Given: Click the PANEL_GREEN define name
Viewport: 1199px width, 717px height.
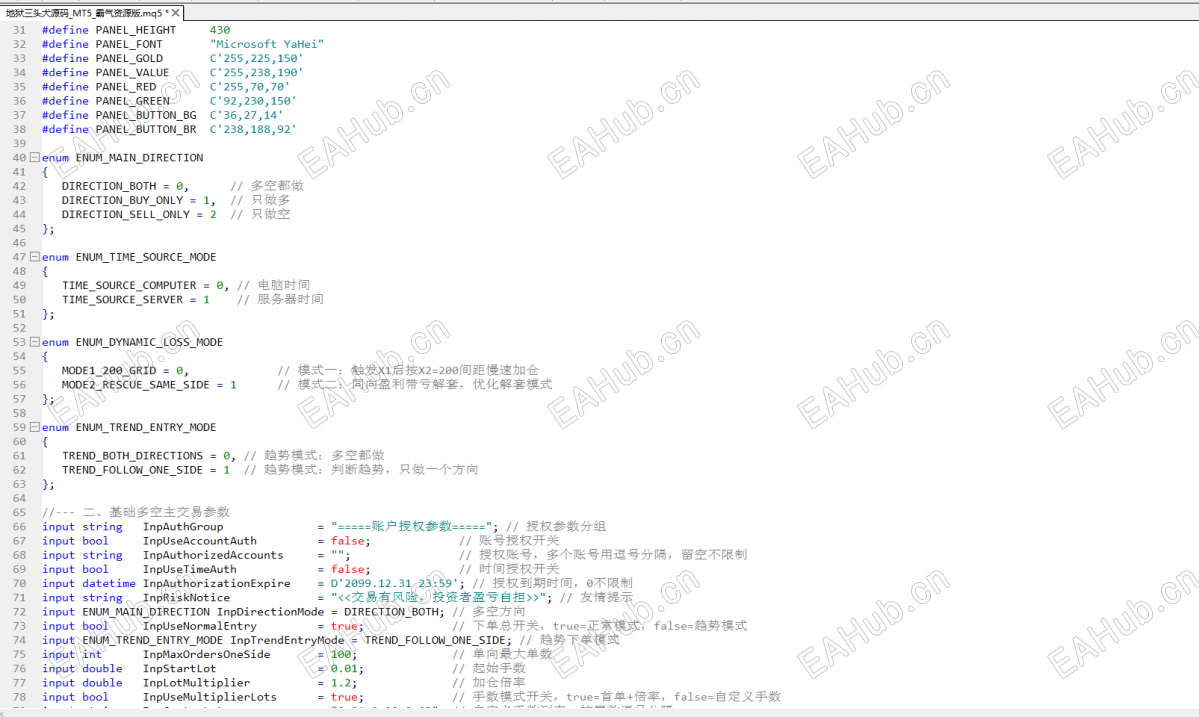Looking at the screenshot, I should coord(132,101).
